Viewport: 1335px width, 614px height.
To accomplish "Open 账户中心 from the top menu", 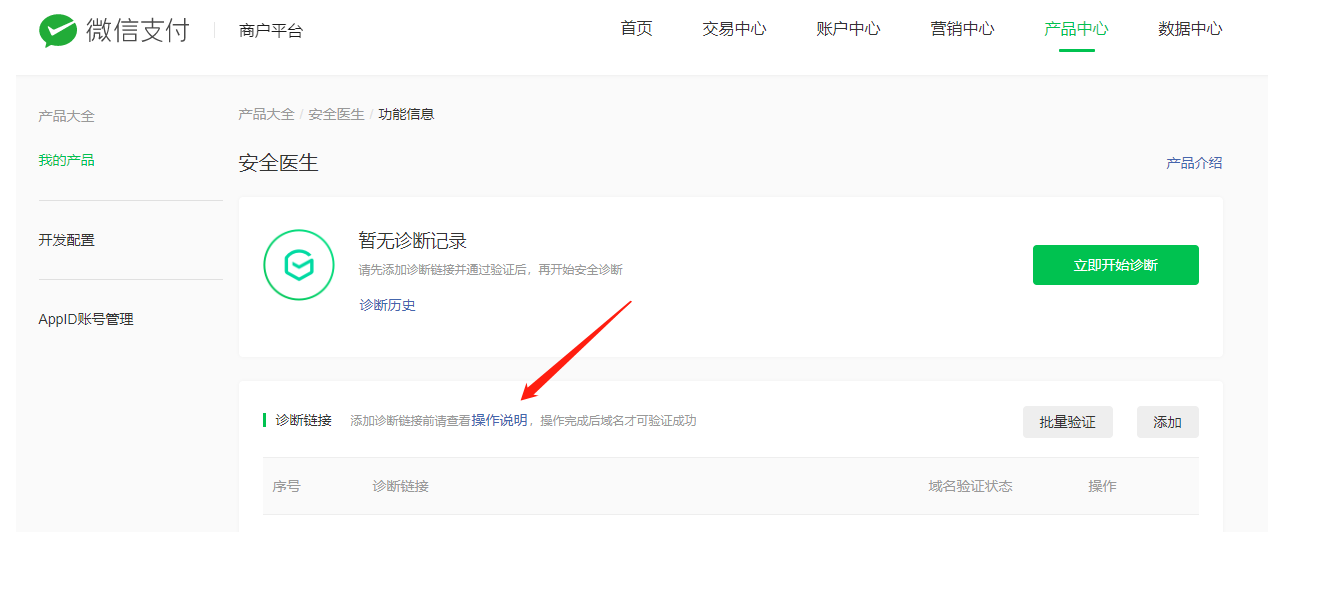I will click(x=848, y=29).
